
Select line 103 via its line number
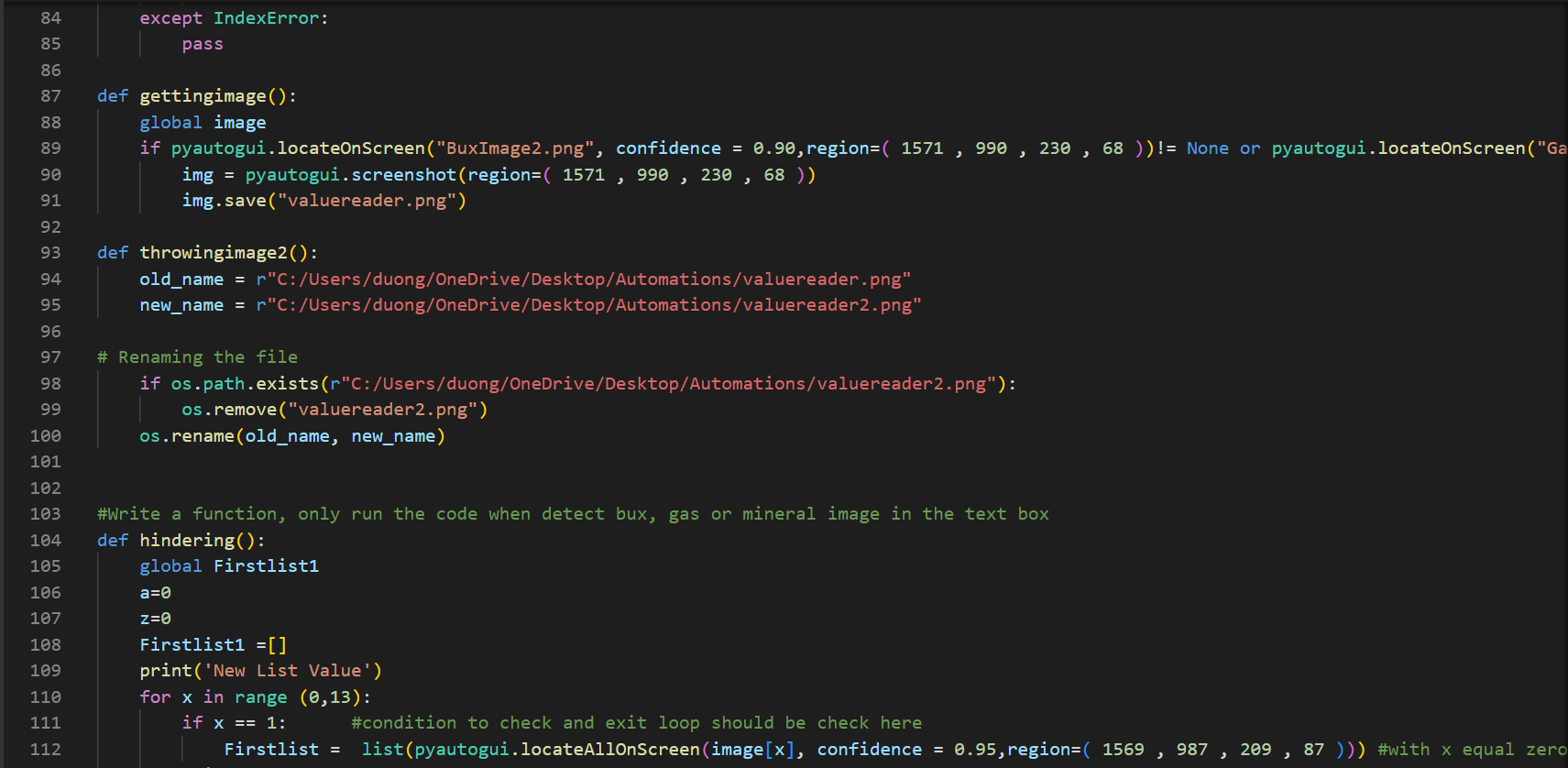[46, 514]
